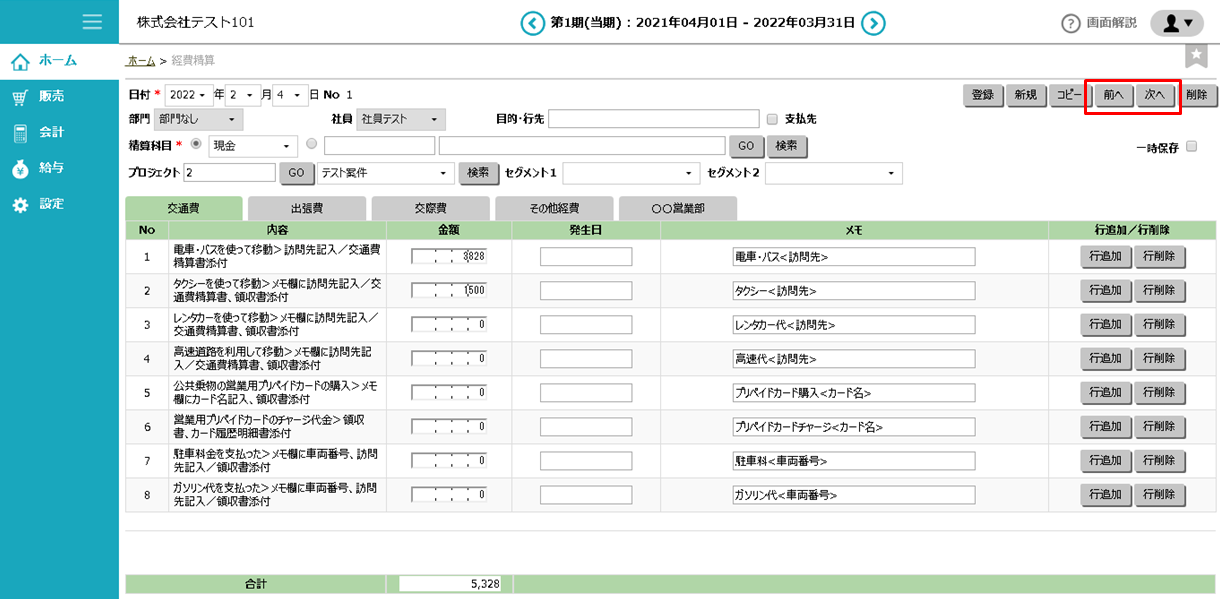This screenshot has height=599, width=1220.
Task: Switch to the 出張費 tab
Action: point(307,209)
